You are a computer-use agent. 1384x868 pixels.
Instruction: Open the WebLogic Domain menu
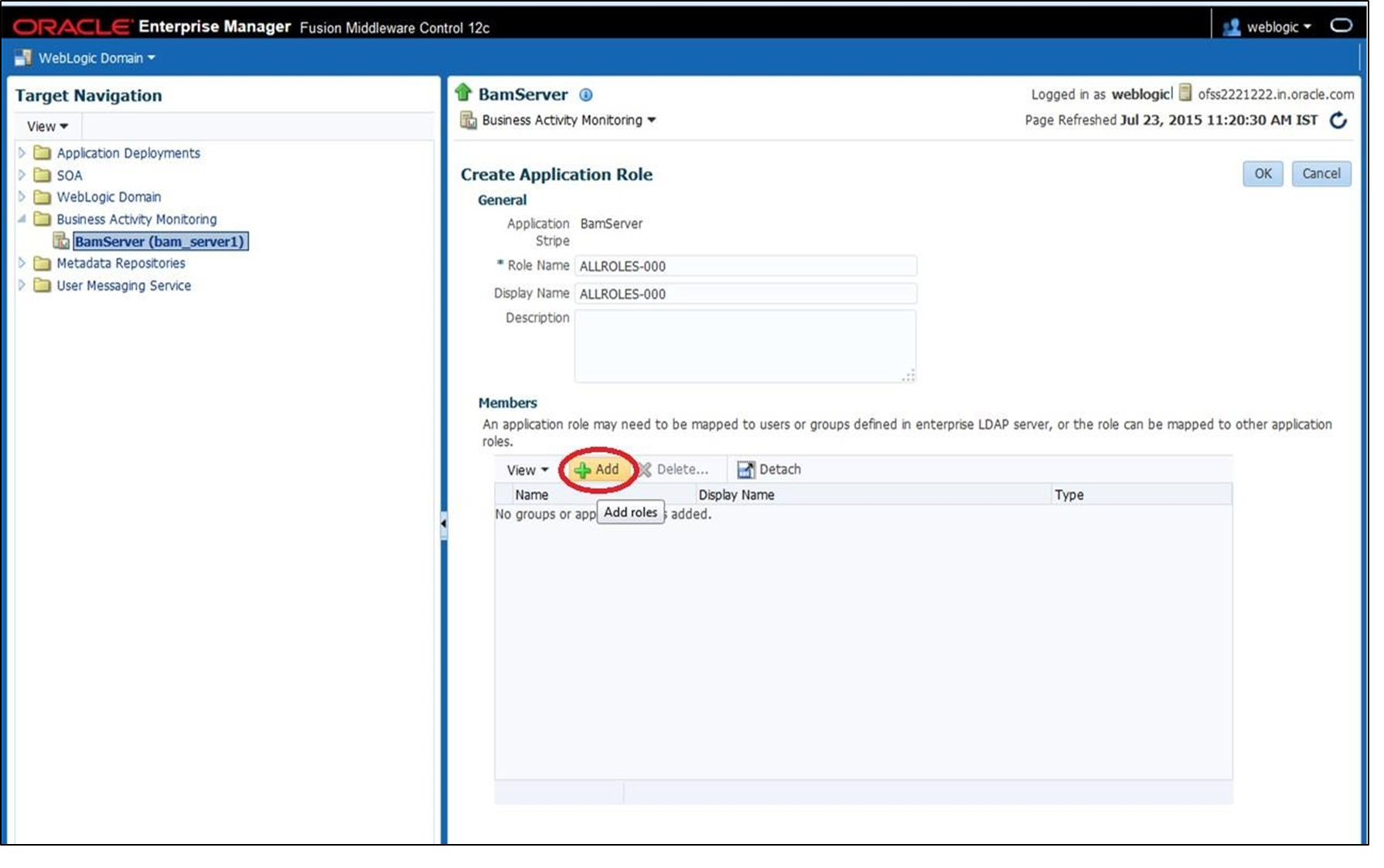click(97, 58)
